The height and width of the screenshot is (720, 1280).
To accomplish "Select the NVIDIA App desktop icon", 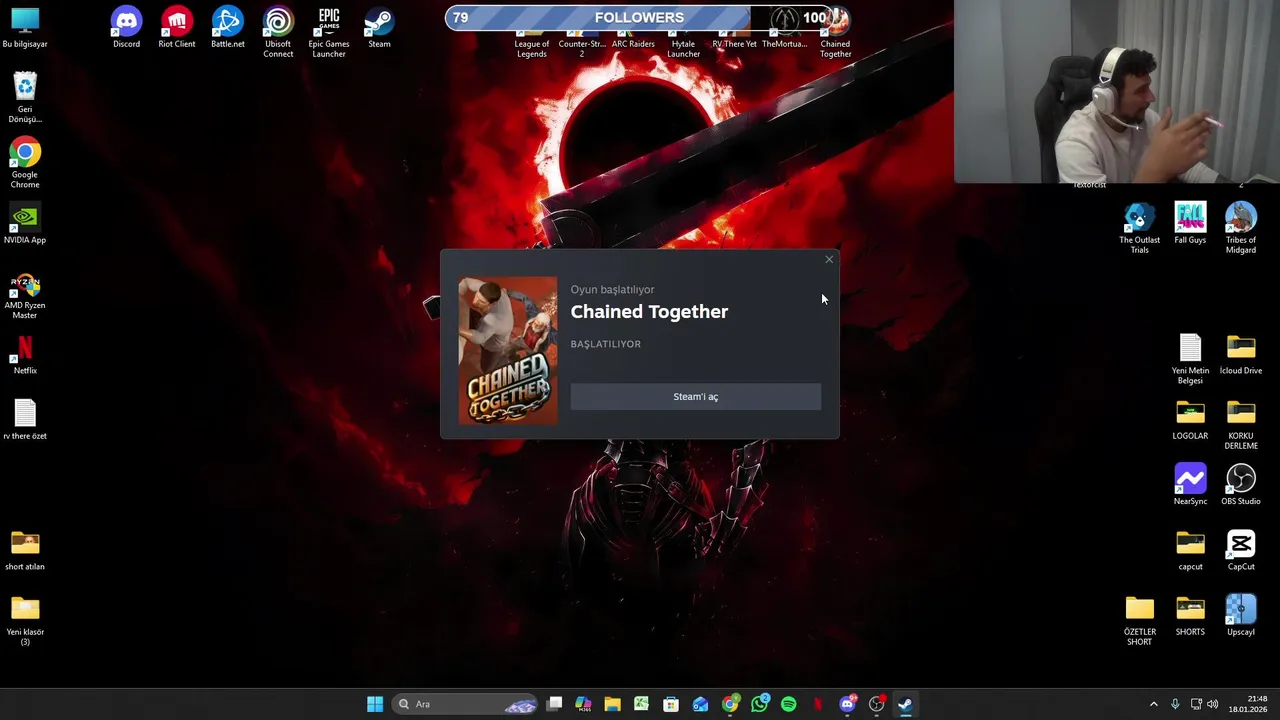I will (25, 224).
